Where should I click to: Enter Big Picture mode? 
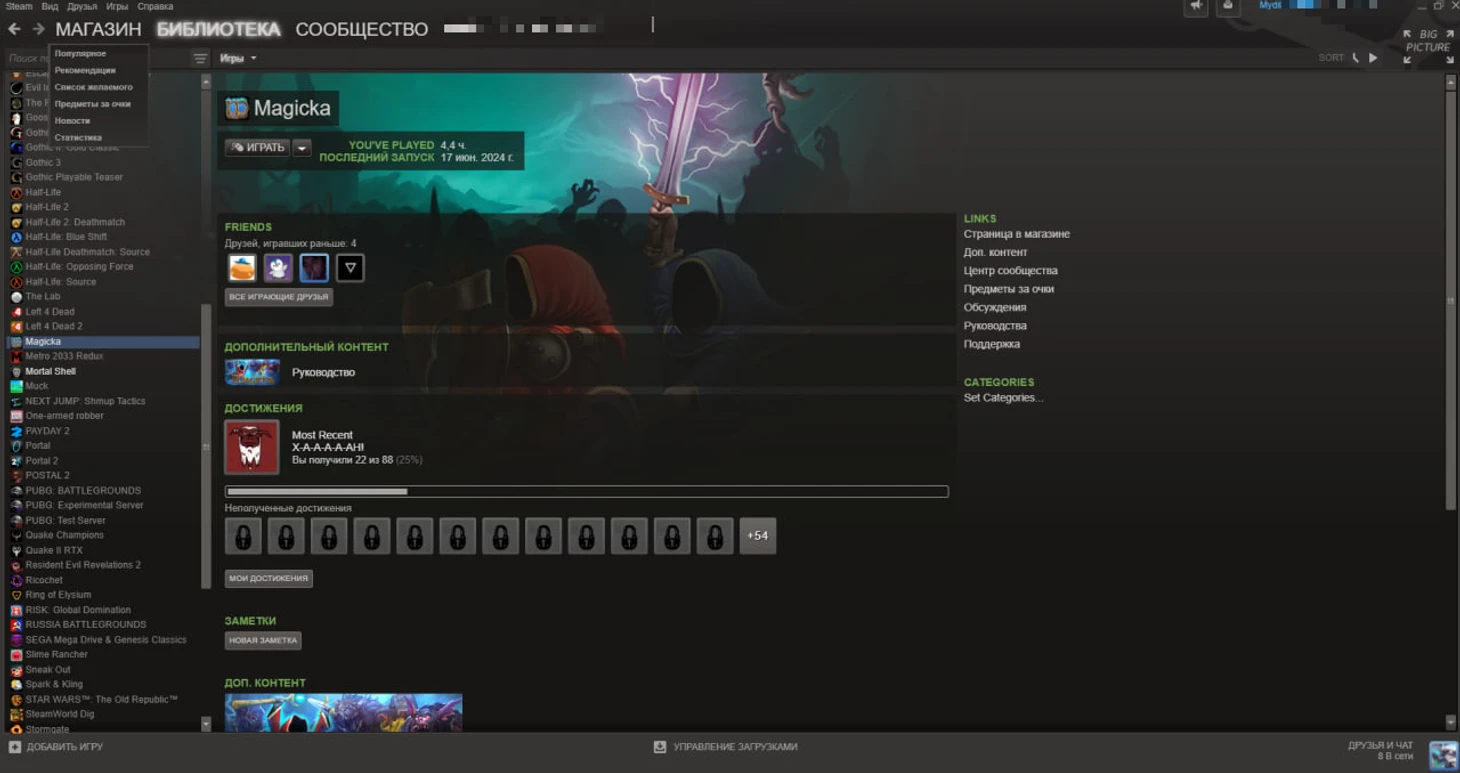click(1428, 46)
